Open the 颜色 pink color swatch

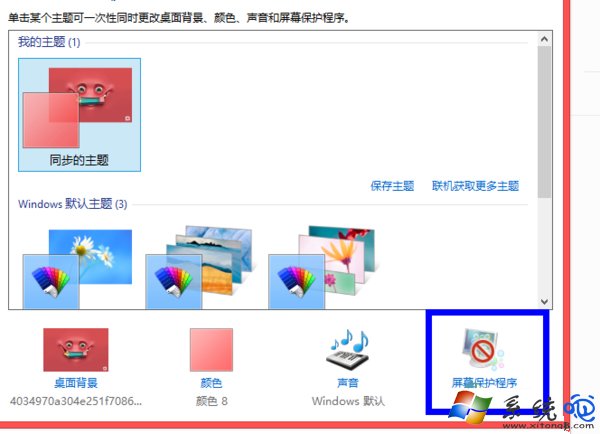pos(211,350)
